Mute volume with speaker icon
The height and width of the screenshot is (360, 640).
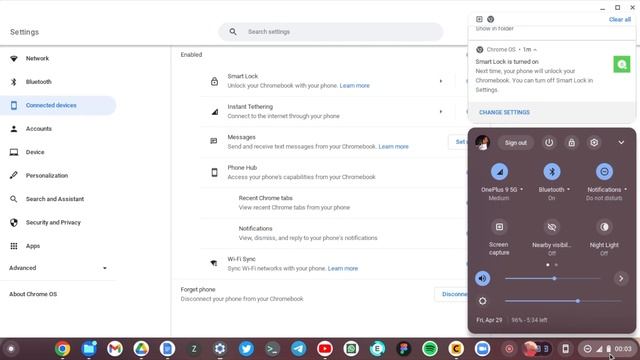click(x=482, y=278)
